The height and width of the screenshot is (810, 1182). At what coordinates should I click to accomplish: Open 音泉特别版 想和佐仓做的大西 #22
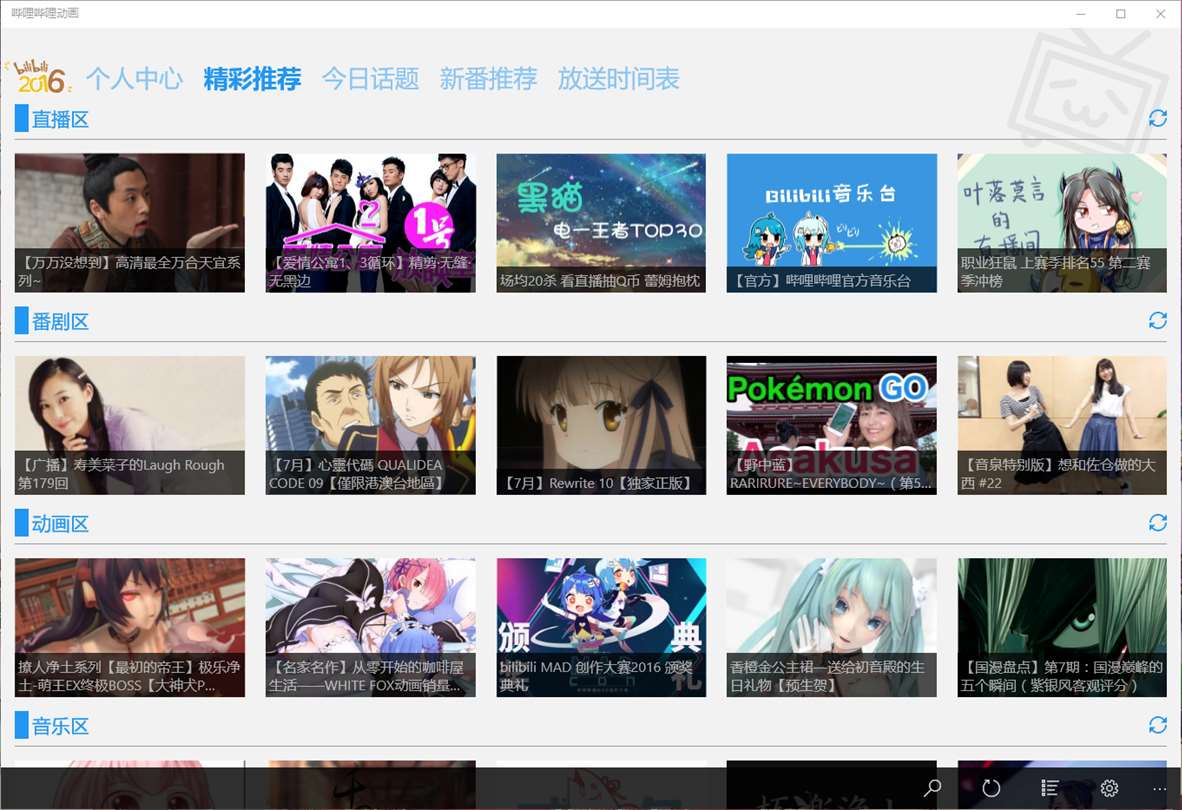[x=1062, y=425]
